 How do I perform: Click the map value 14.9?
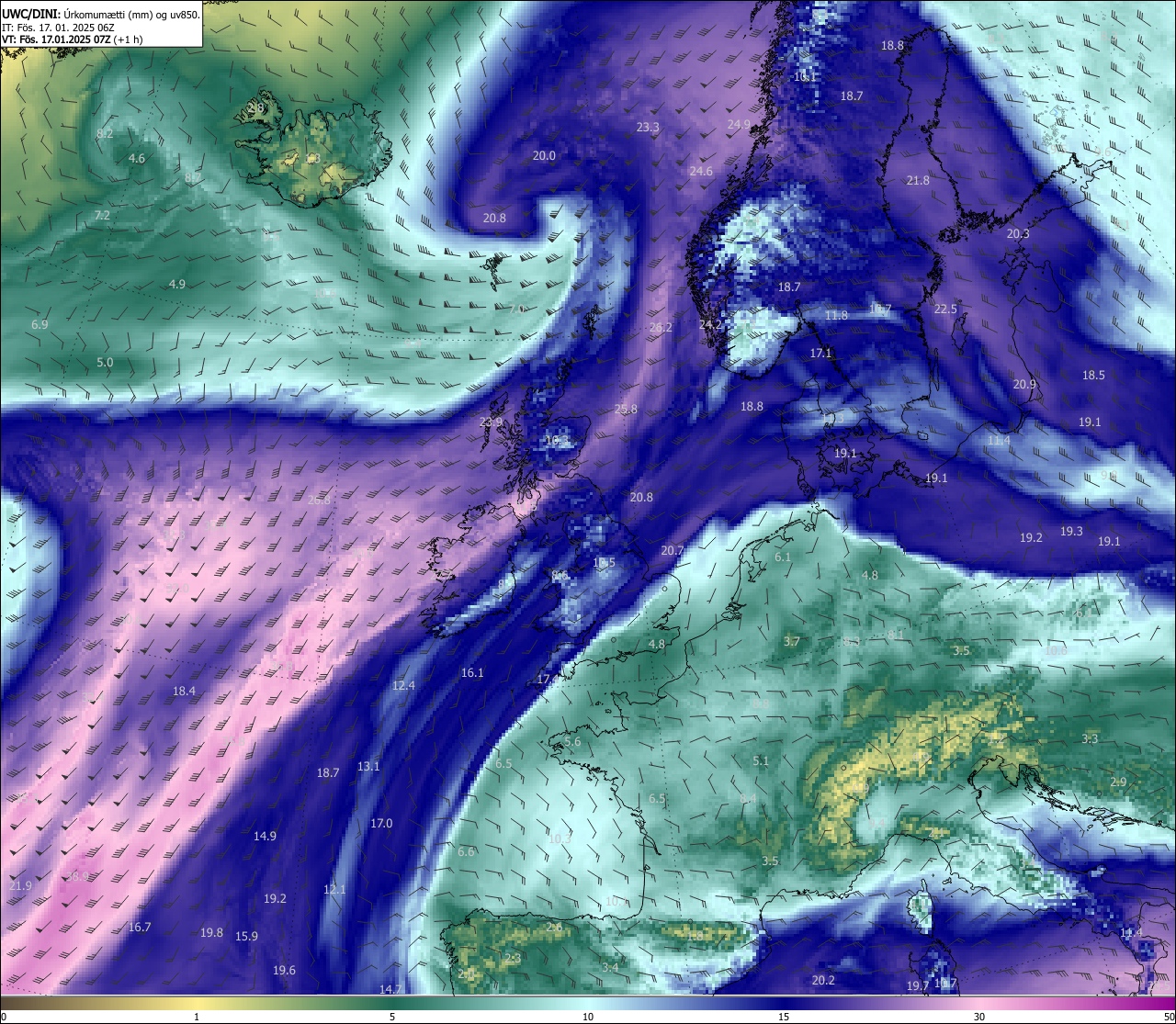(x=265, y=837)
